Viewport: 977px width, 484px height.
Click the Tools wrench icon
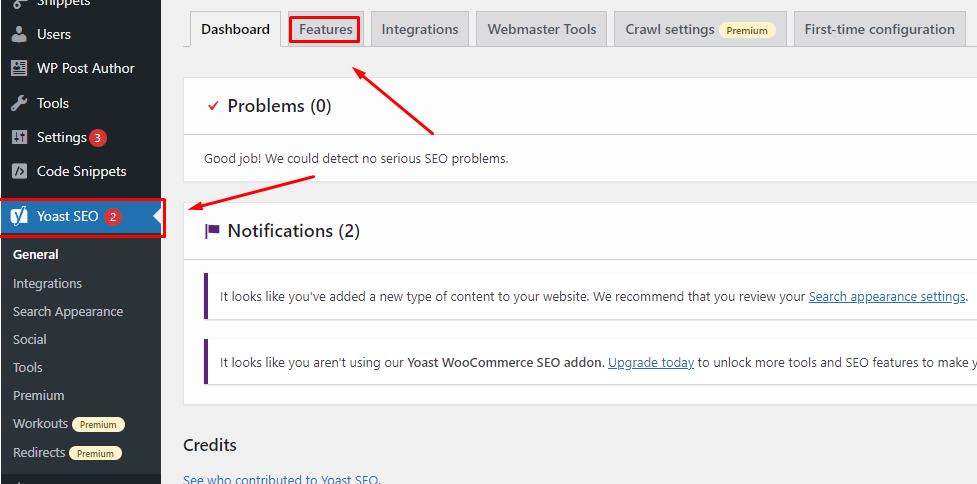[19, 103]
